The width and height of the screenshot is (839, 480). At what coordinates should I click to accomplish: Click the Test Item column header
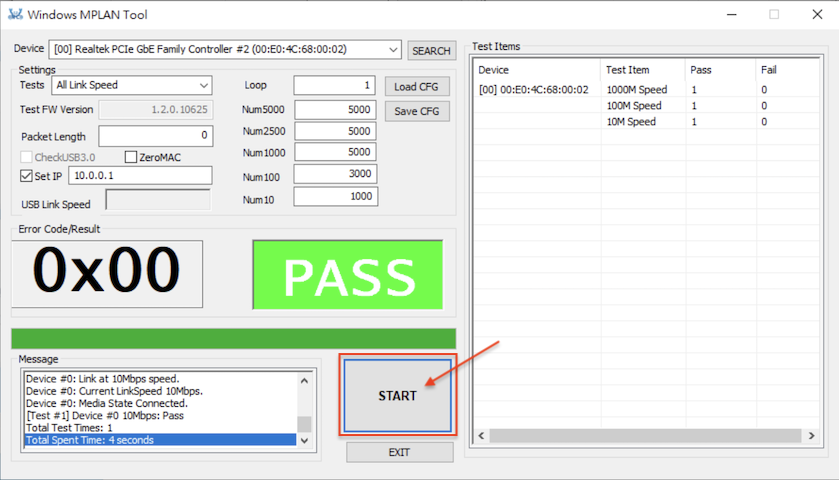pyautogui.click(x=643, y=70)
